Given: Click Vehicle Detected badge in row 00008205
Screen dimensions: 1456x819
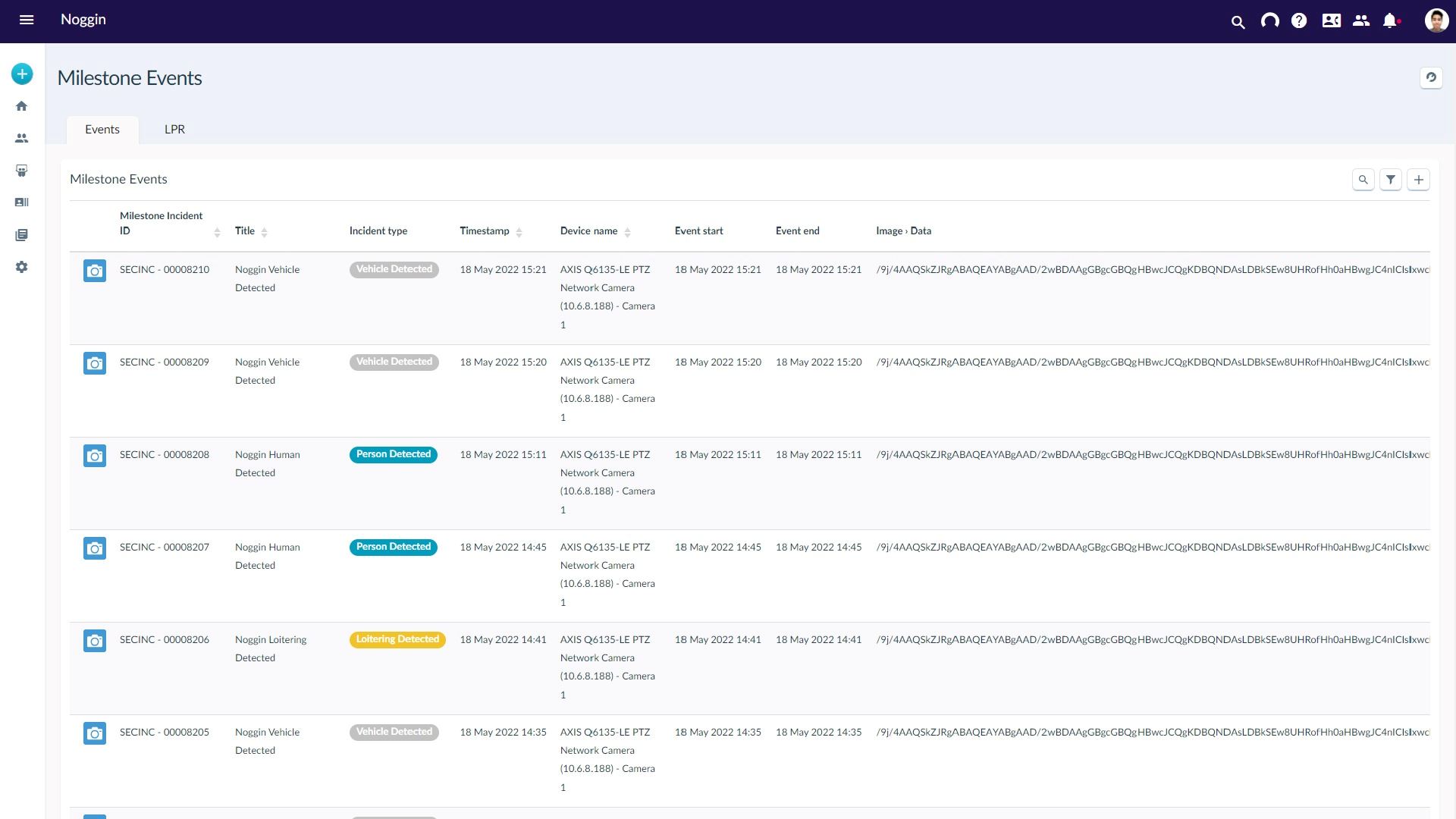Looking at the screenshot, I should (x=394, y=732).
